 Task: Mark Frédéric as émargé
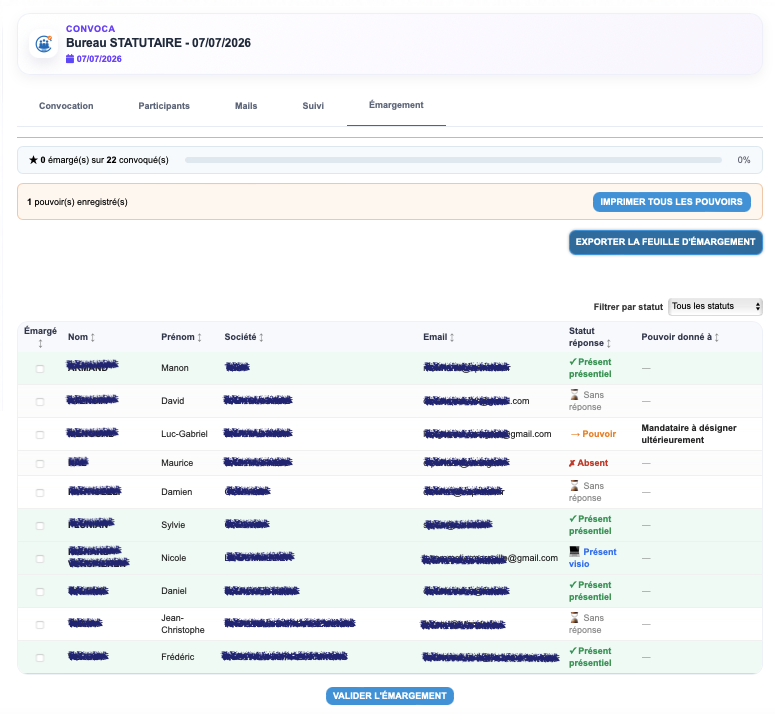pos(40,658)
